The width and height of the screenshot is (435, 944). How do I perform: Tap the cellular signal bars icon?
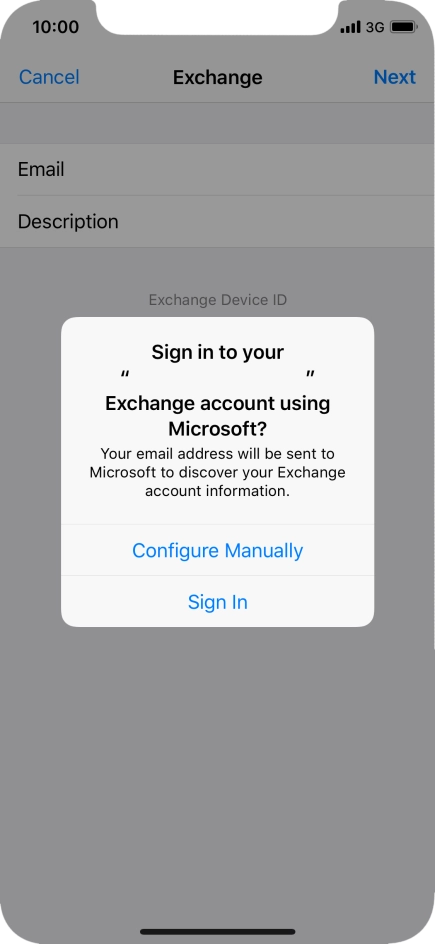point(350,27)
